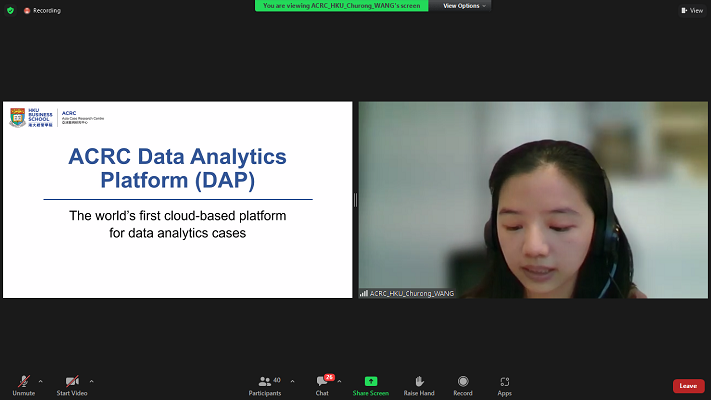
Task: Expand video settings arrow beside Start Video
Action: 91,381
